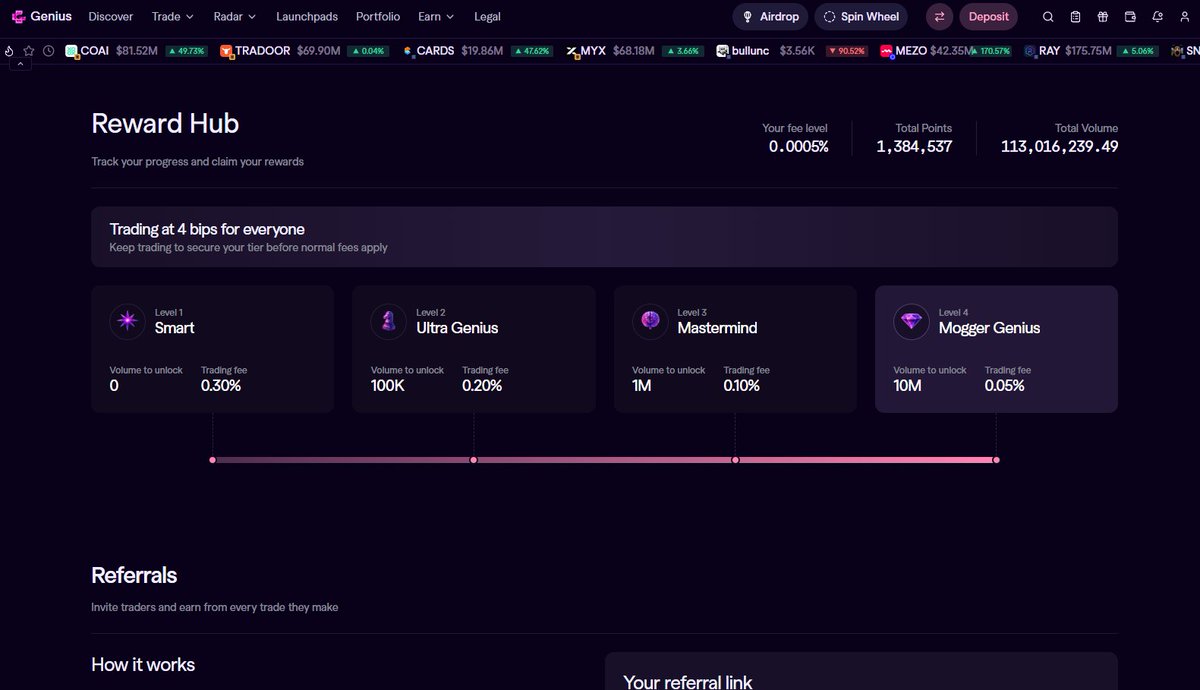Click the Total Volume value 113,016,239.49
The height and width of the screenshot is (690, 1200).
(1059, 147)
